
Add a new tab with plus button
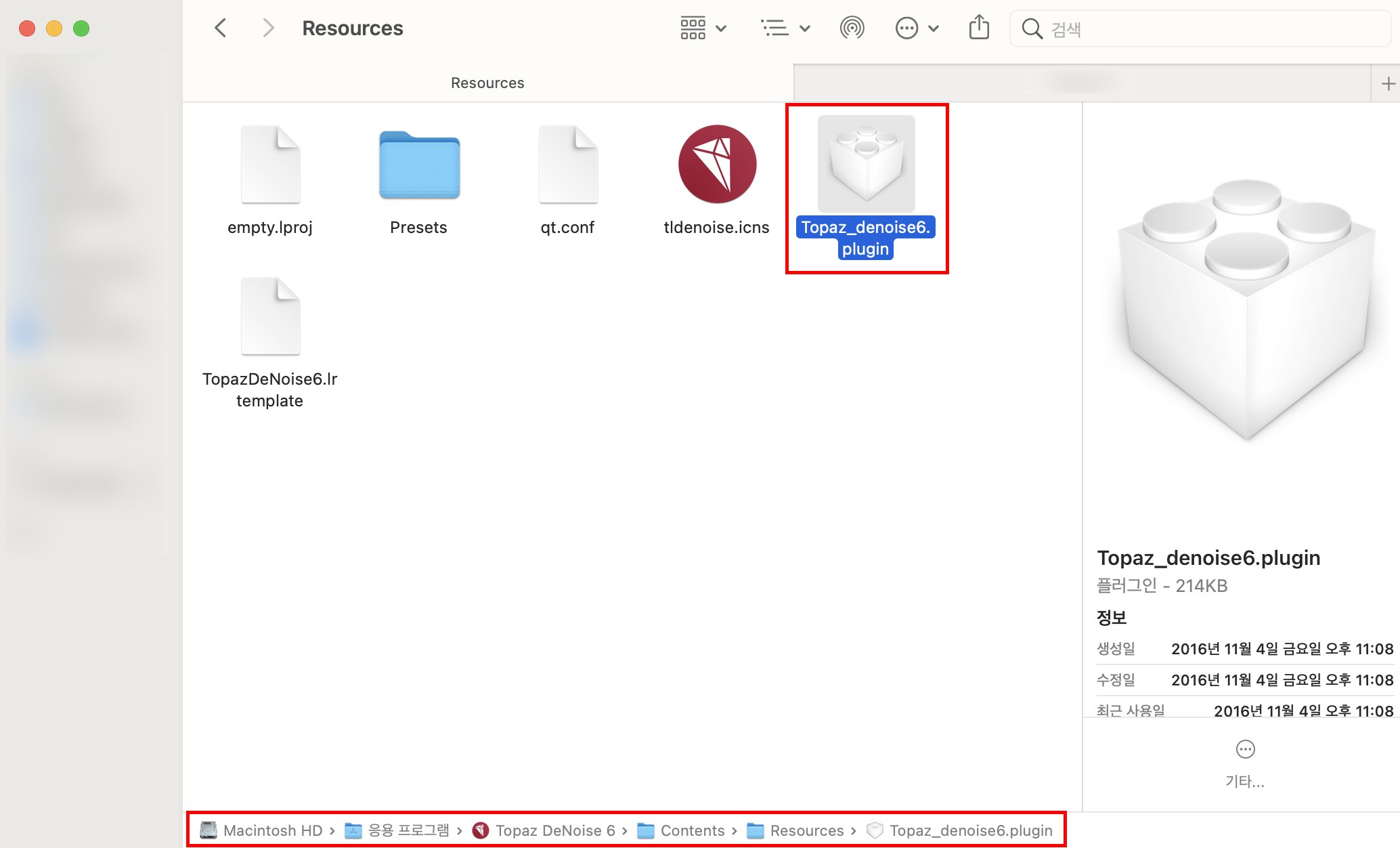(x=1388, y=83)
